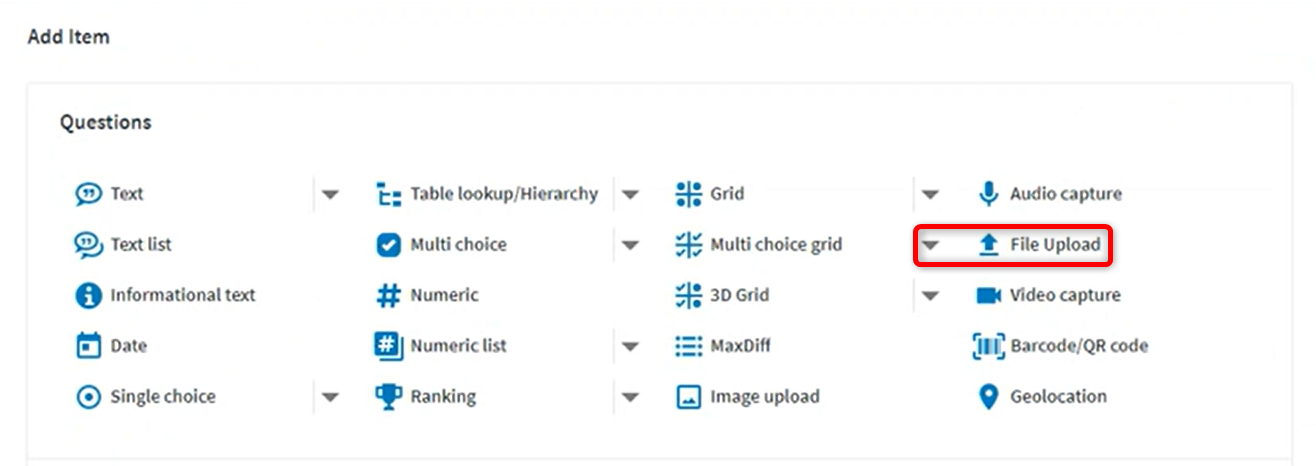
Task: Select the Audio capture microphone icon
Action: point(989,194)
